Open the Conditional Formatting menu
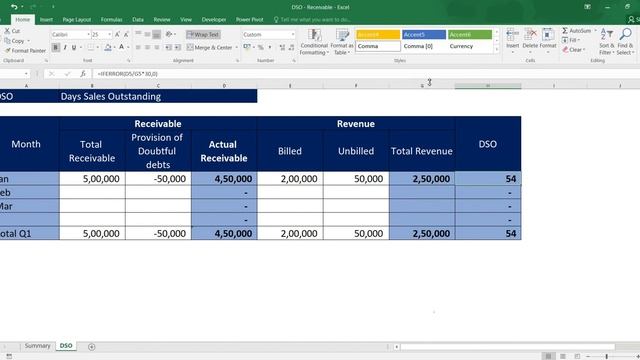The width and height of the screenshot is (640, 360). click(x=314, y=42)
